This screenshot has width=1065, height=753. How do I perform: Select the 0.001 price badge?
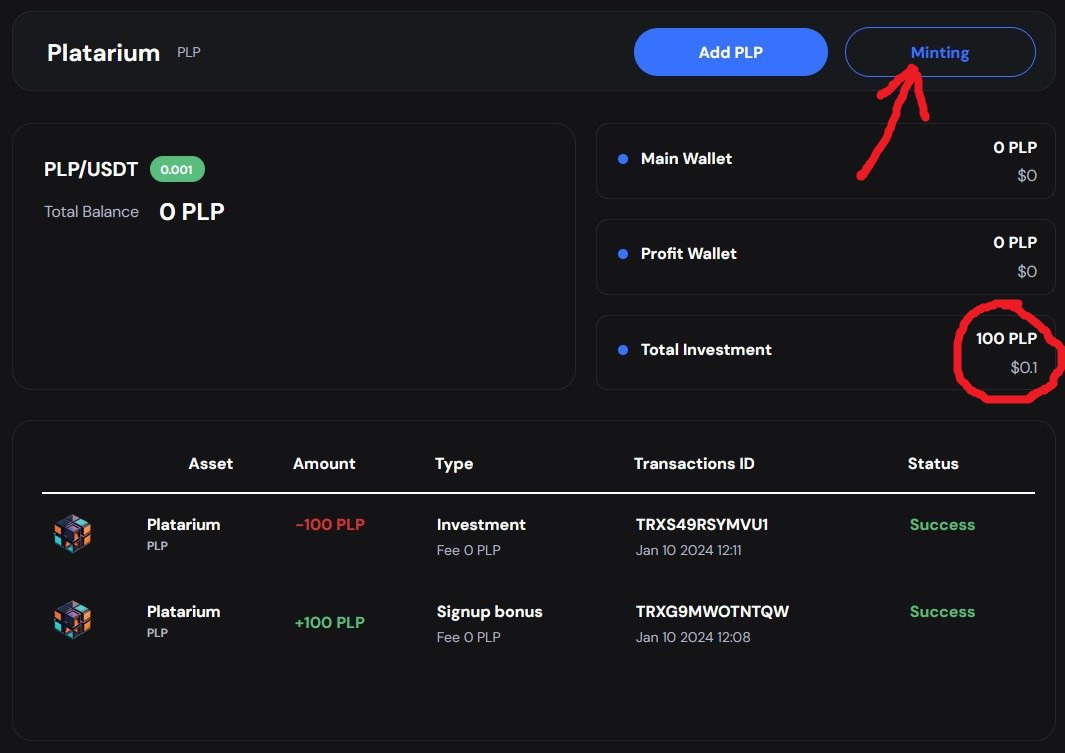(177, 169)
